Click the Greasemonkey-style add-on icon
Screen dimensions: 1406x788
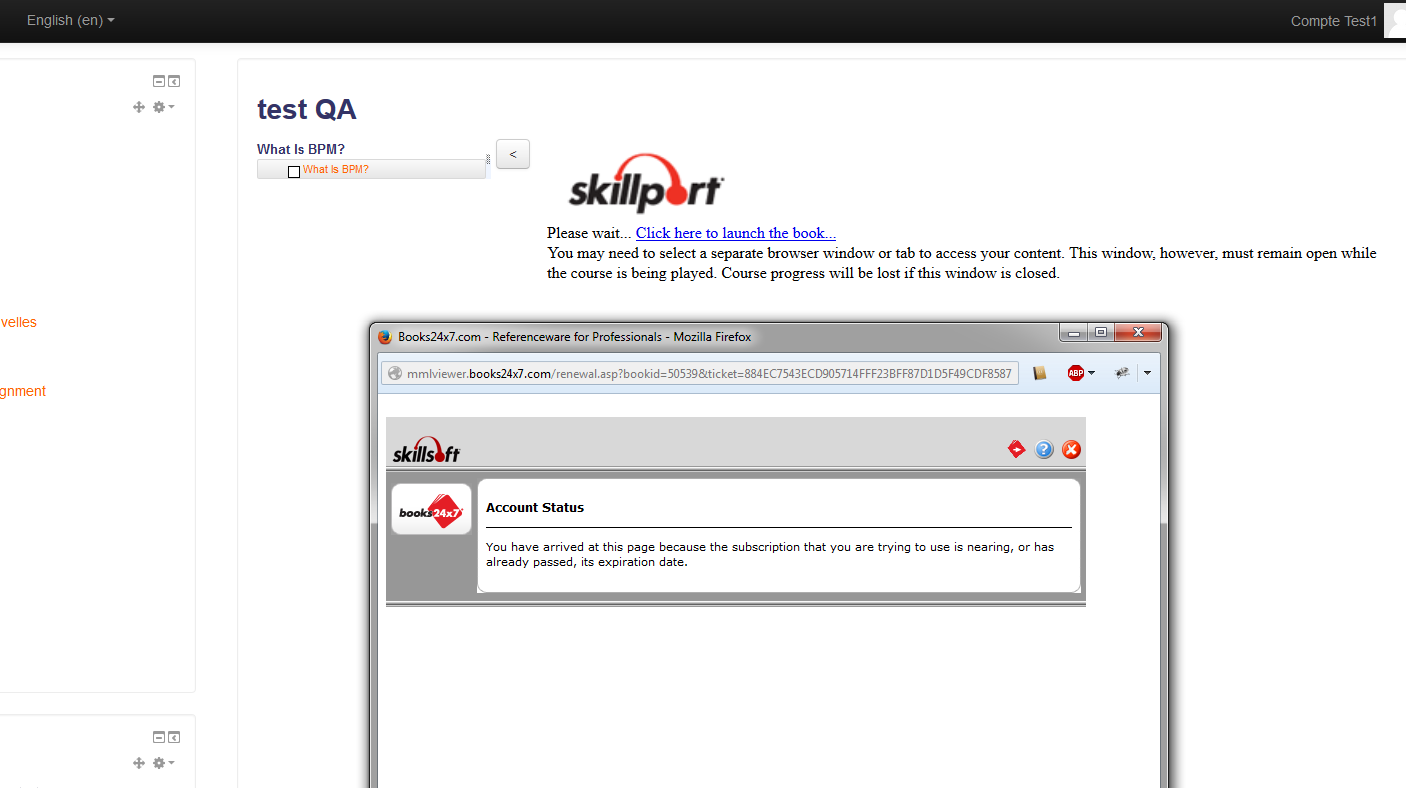pyautogui.click(x=1122, y=373)
